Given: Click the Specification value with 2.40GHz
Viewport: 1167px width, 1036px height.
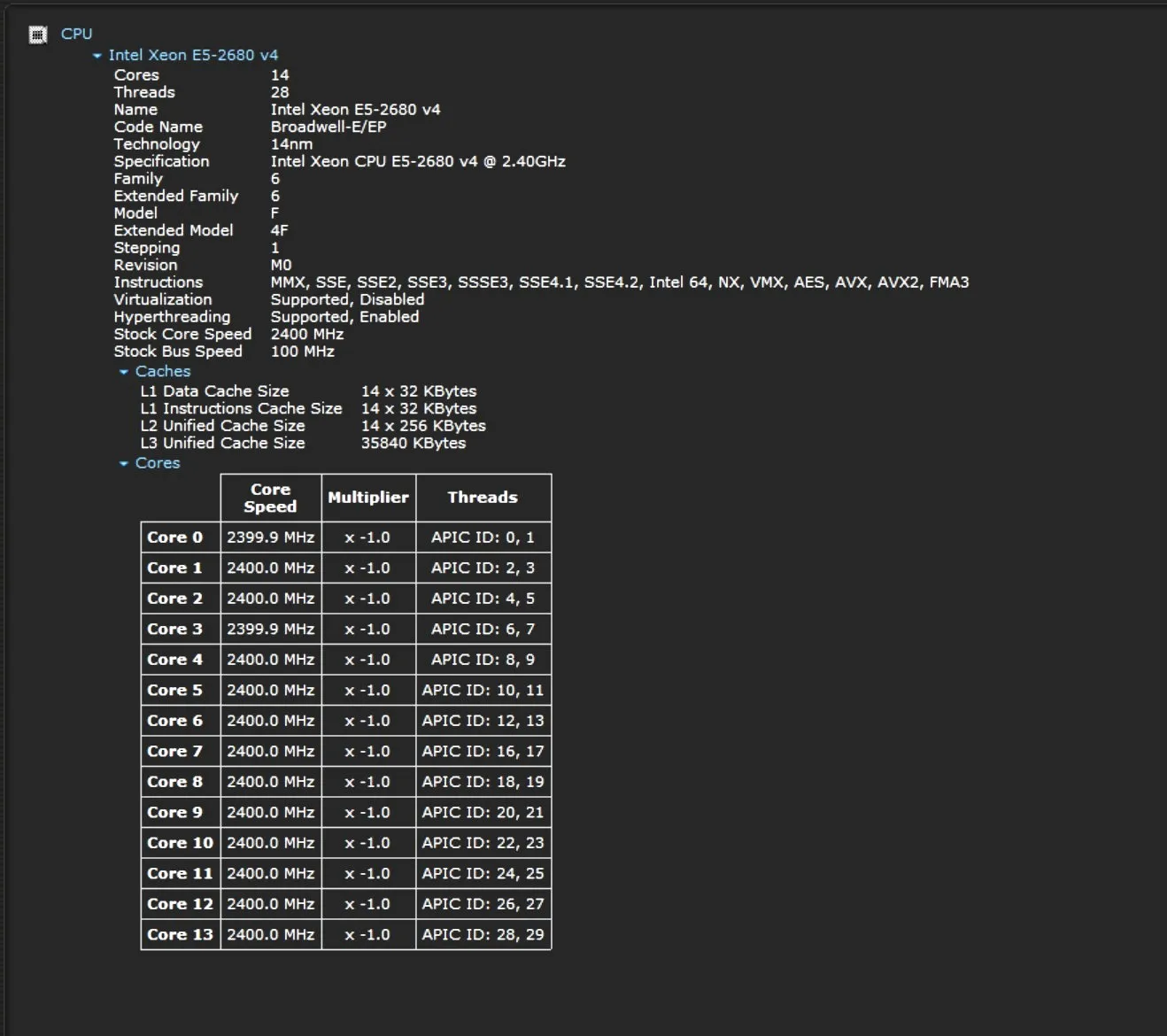Looking at the screenshot, I should pos(418,161).
